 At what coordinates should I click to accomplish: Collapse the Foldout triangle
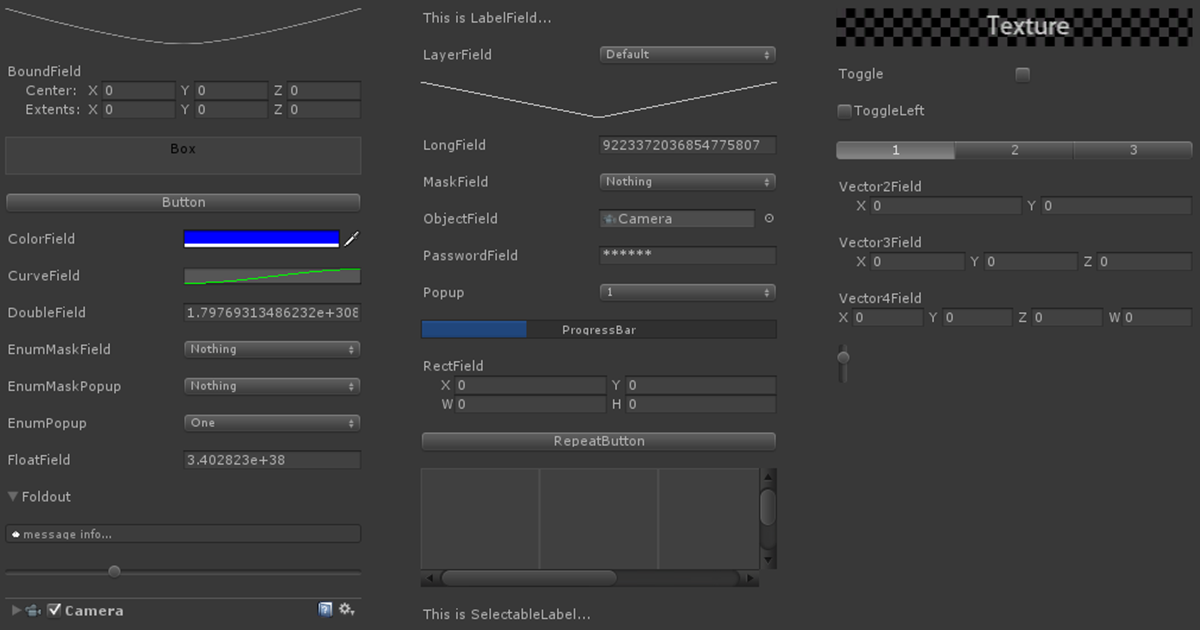(13, 497)
